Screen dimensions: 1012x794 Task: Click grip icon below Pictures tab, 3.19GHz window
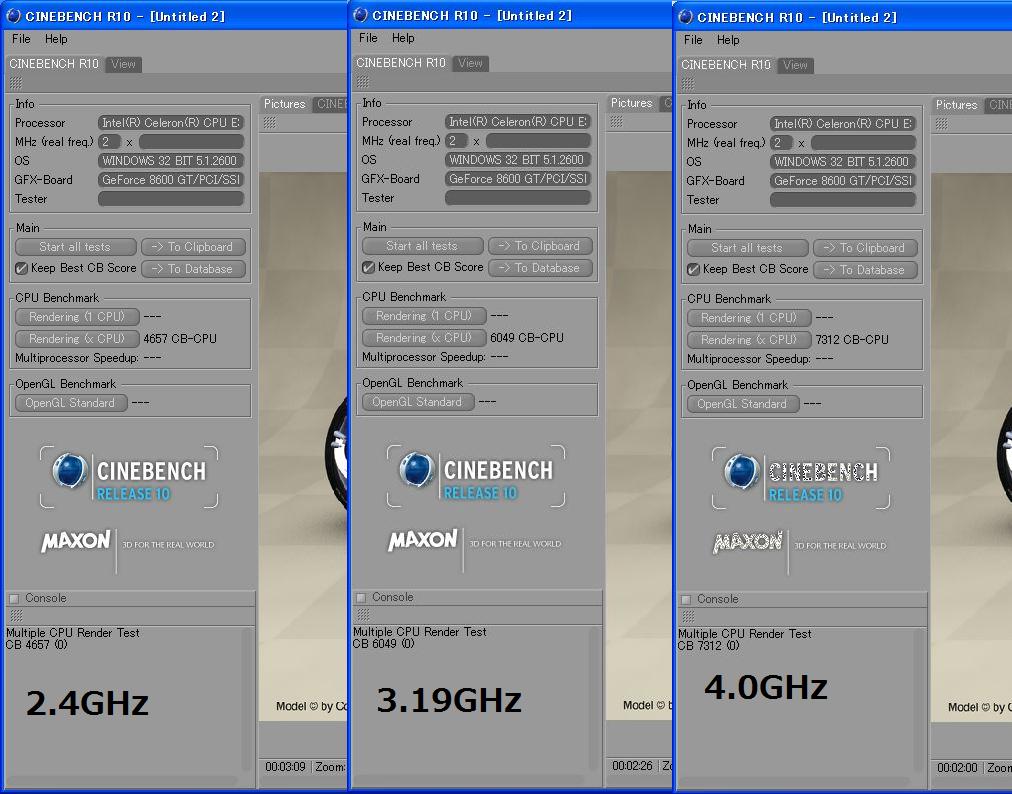(x=617, y=121)
